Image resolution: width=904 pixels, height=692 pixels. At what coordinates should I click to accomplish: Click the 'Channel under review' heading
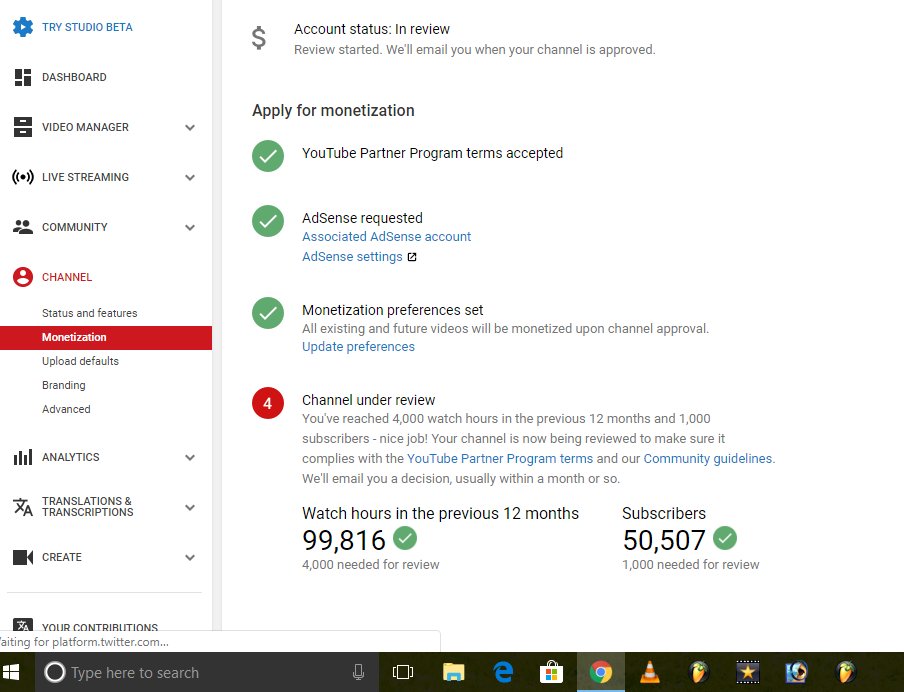coord(368,400)
